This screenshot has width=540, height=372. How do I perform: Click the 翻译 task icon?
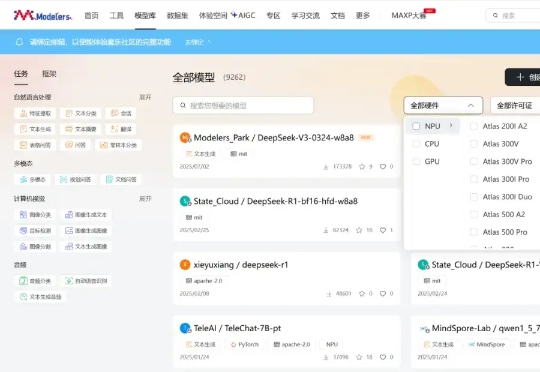click(x=115, y=129)
